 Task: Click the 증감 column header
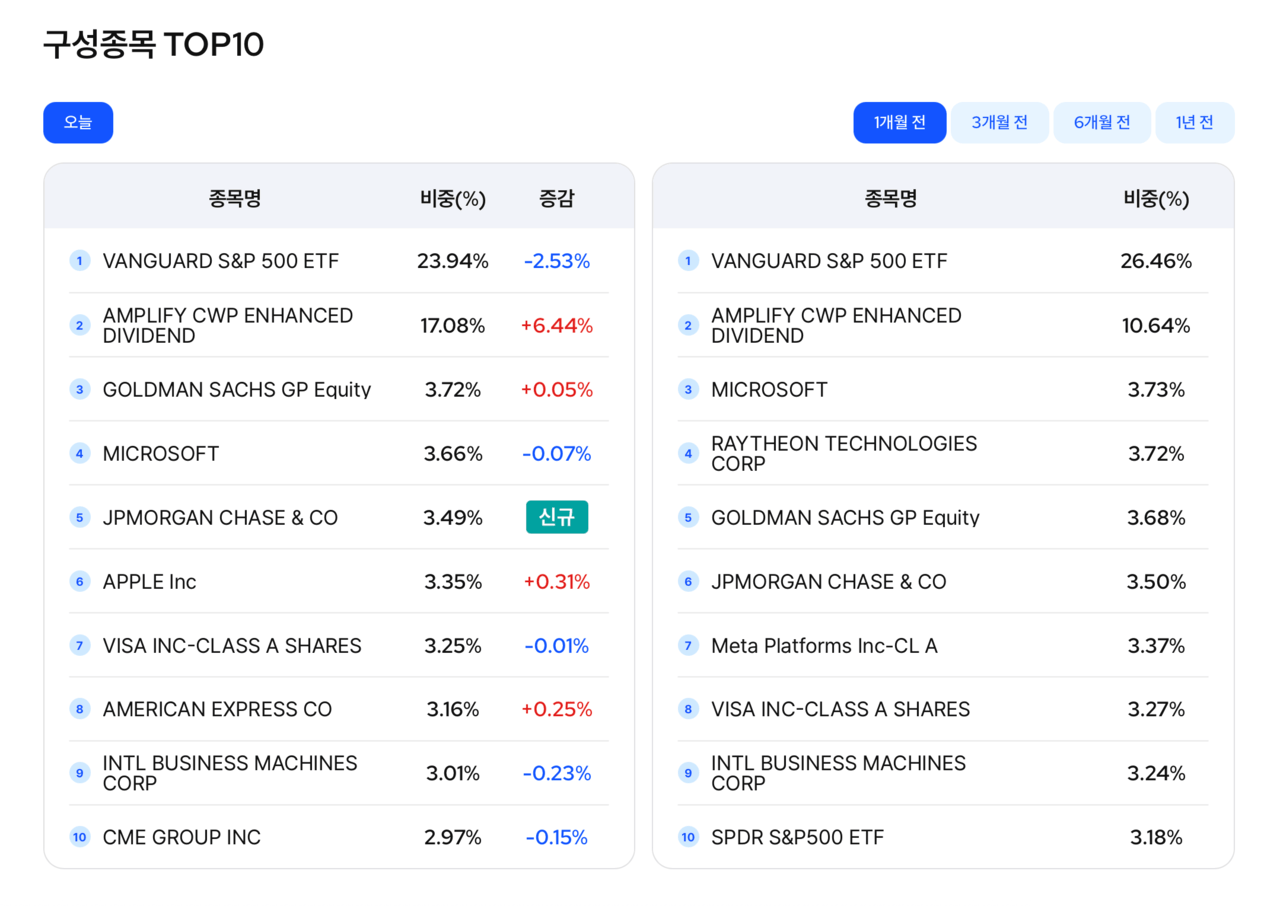[x=557, y=198]
